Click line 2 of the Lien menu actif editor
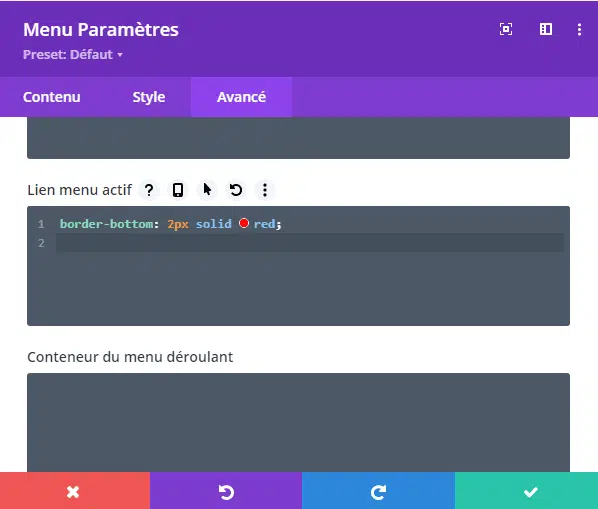The height and width of the screenshot is (509, 598). 310,243
